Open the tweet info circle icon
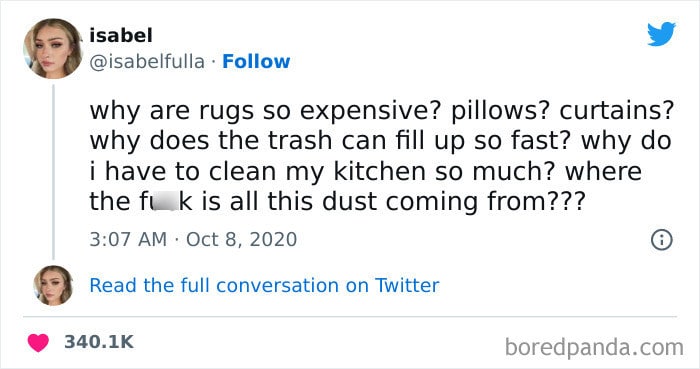This screenshot has width=700, height=369. 662,240
